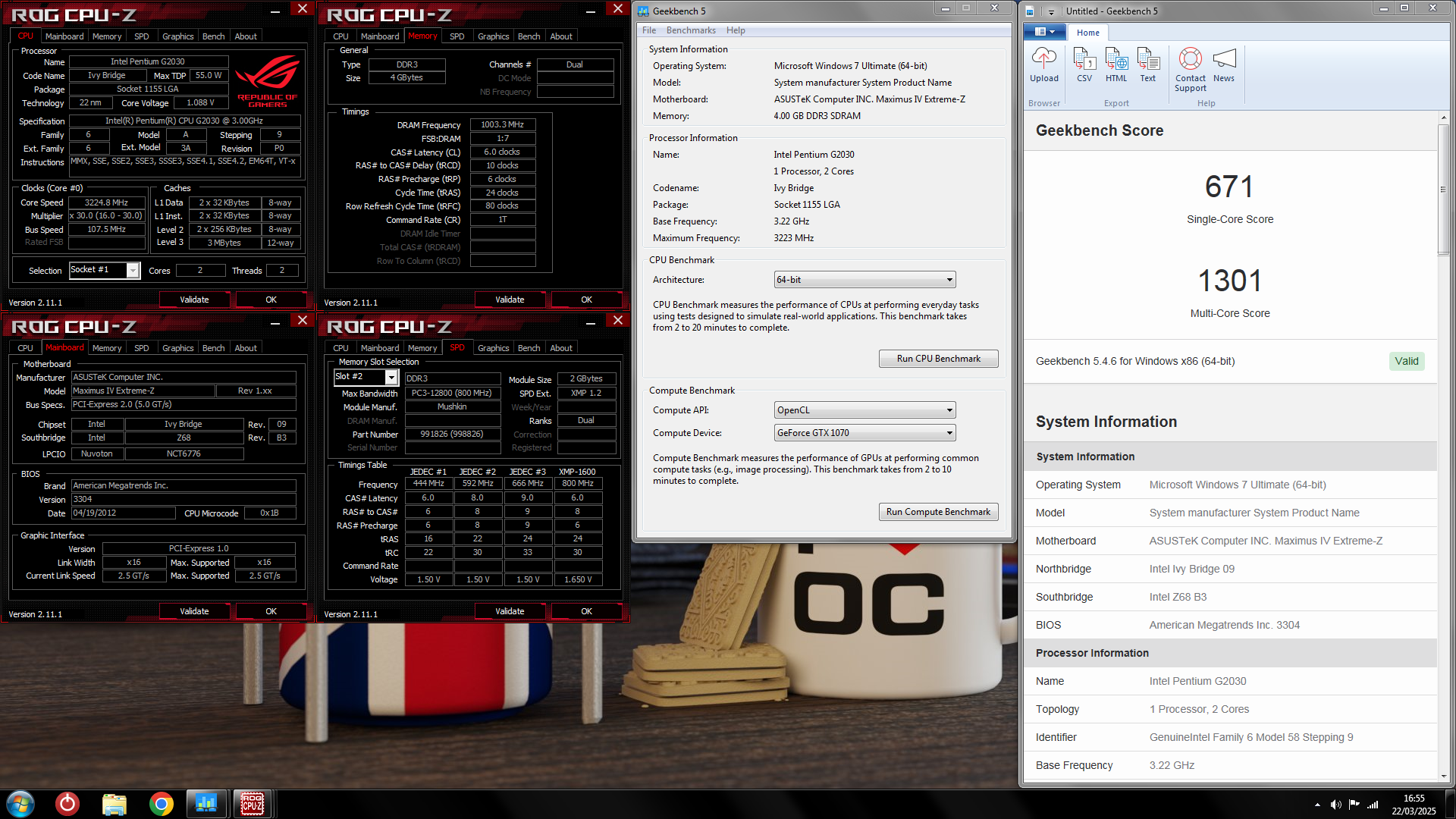Viewport: 1456px width, 819px height.
Task: Click OK in top-right CPU-Z Memory window
Action: click(x=586, y=300)
